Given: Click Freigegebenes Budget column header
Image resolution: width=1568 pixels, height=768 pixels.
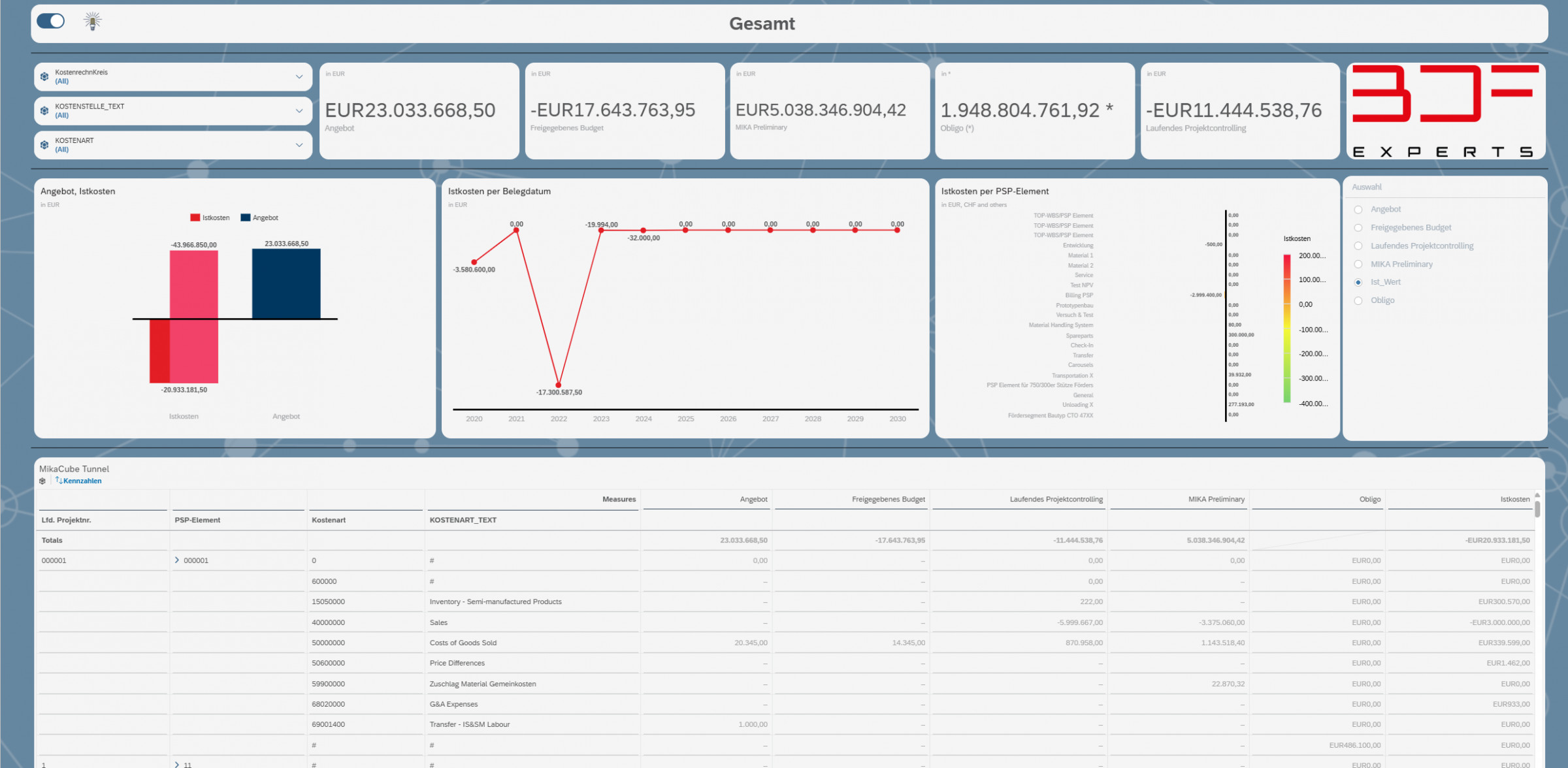Looking at the screenshot, I should click(x=888, y=499).
